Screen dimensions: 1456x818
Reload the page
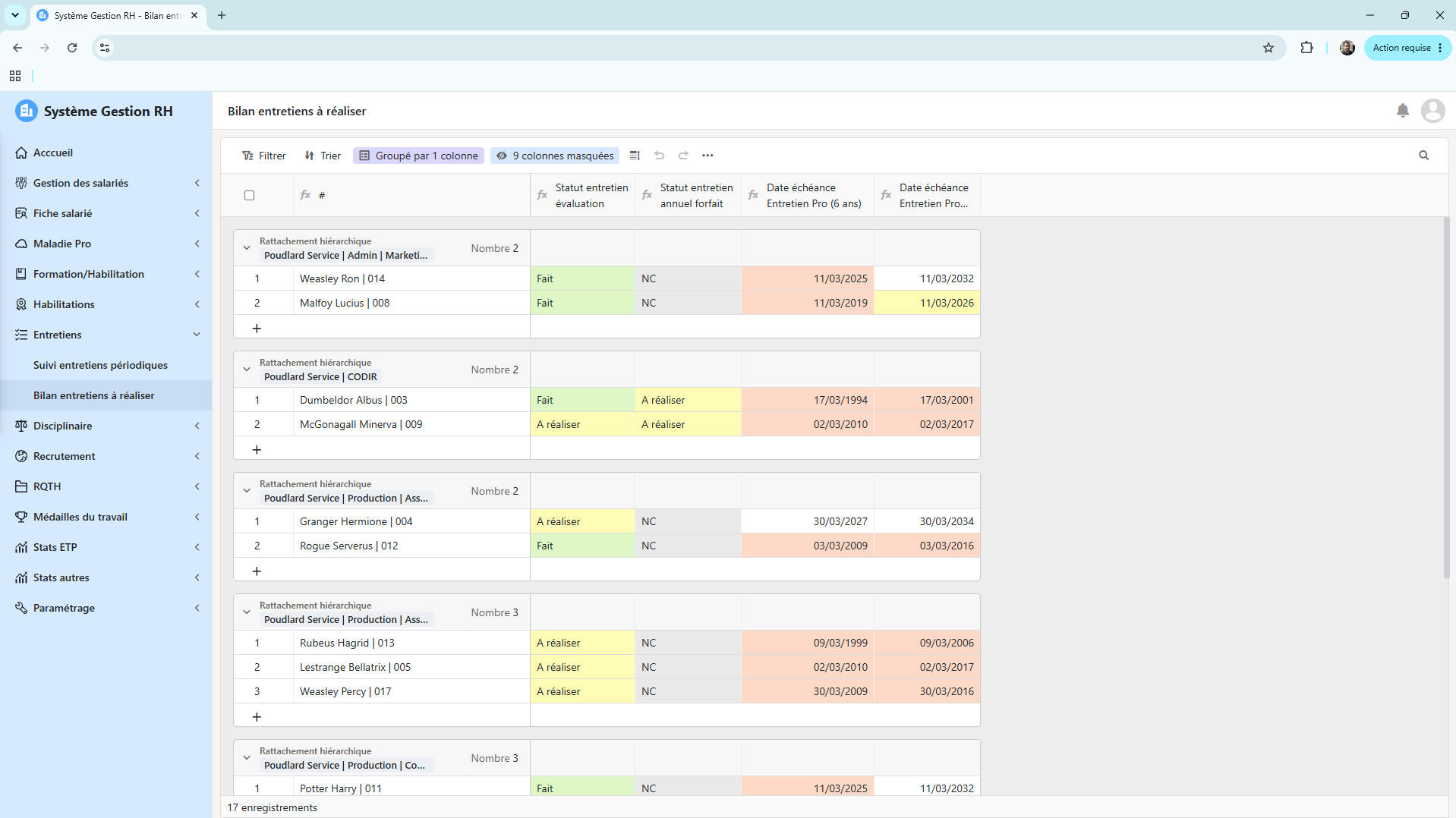point(72,48)
